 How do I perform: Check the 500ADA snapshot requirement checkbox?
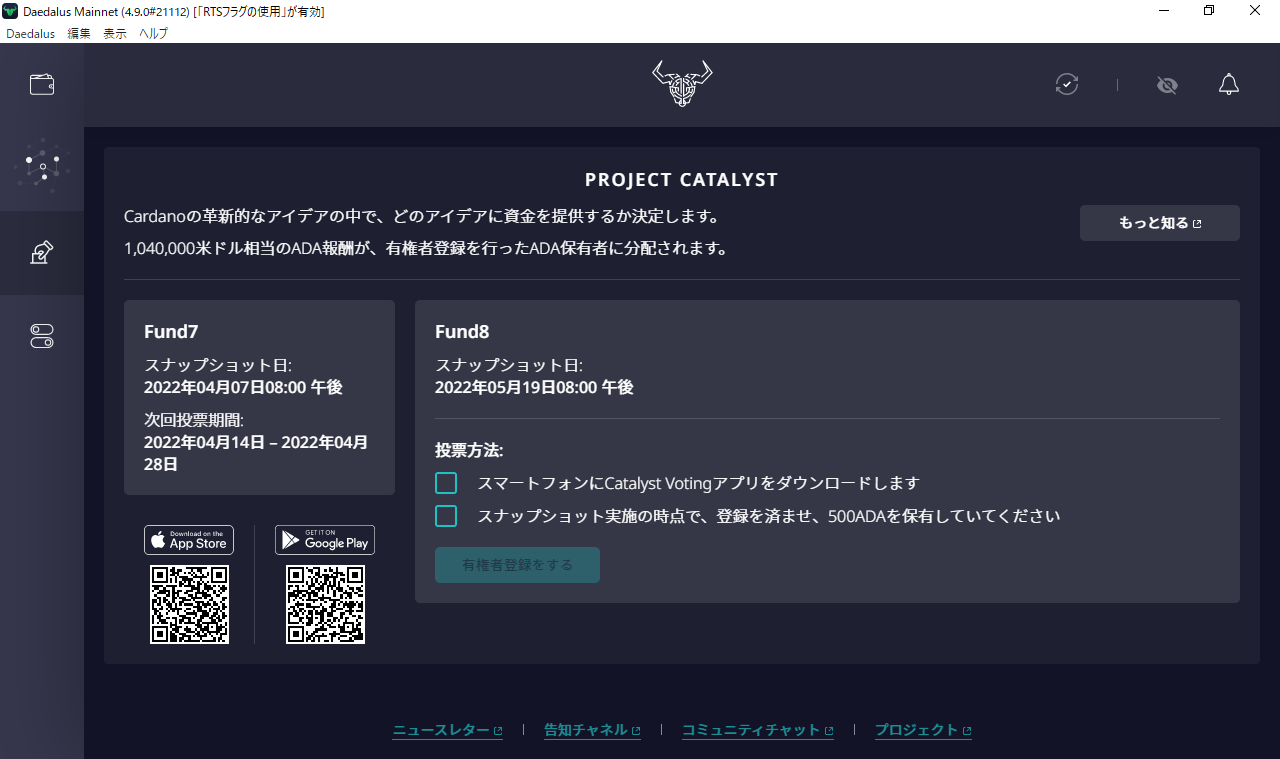click(446, 517)
